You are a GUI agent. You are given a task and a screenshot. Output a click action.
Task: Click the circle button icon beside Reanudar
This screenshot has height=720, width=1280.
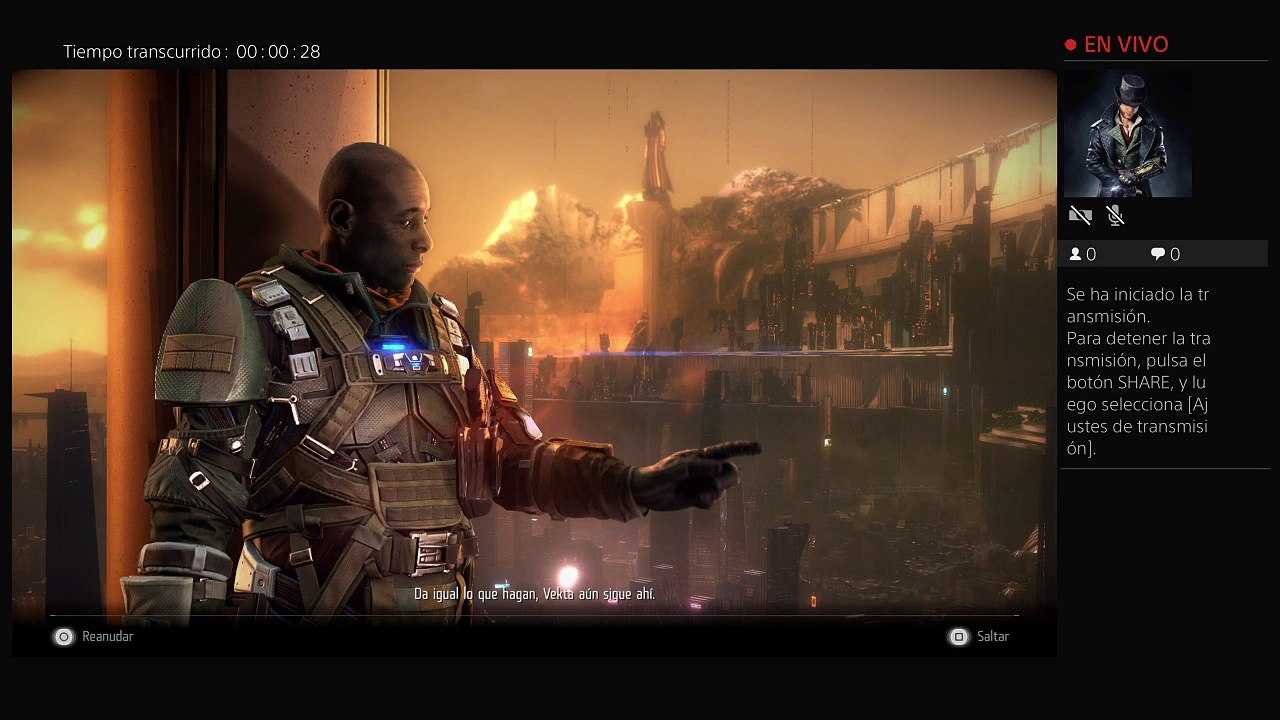point(63,637)
